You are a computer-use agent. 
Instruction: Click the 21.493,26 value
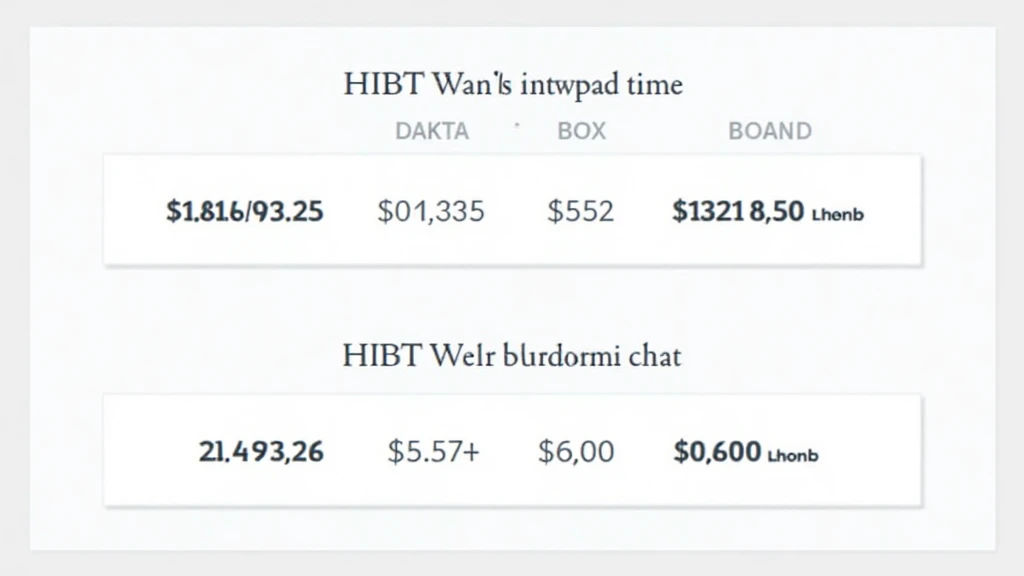(x=261, y=452)
